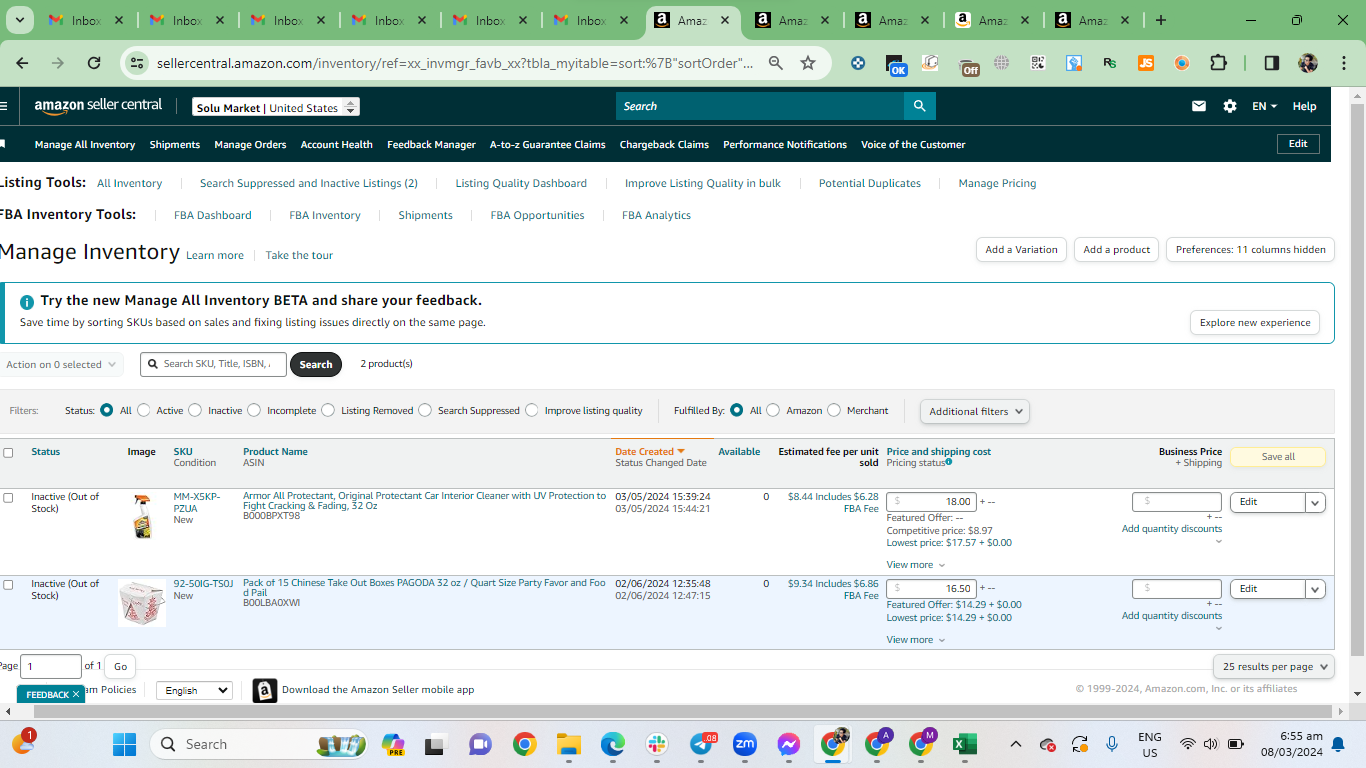This screenshot has height=768, width=1366.
Task: Open Telegram from the taskbar
Action: [x=703, y=744]
